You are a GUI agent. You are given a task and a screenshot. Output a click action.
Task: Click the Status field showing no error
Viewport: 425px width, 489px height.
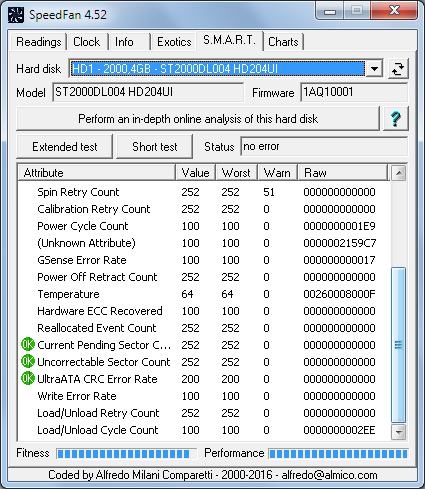point(324,146)
